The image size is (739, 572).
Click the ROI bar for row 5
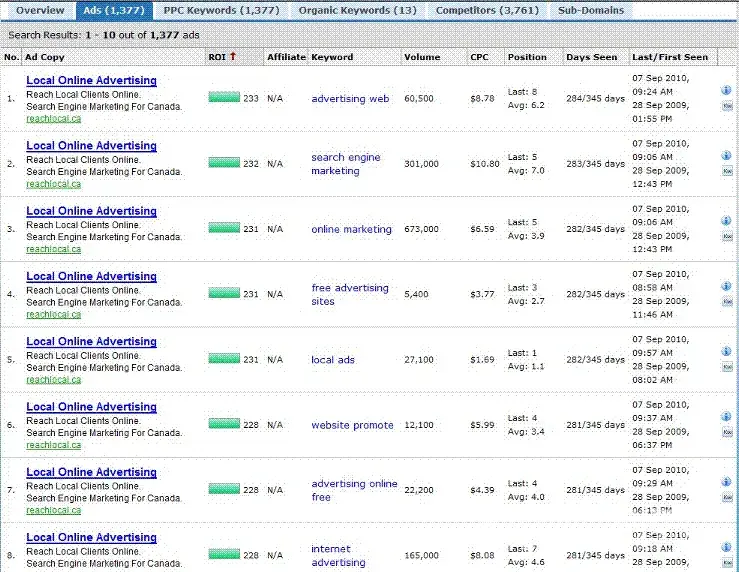(224, 360)
